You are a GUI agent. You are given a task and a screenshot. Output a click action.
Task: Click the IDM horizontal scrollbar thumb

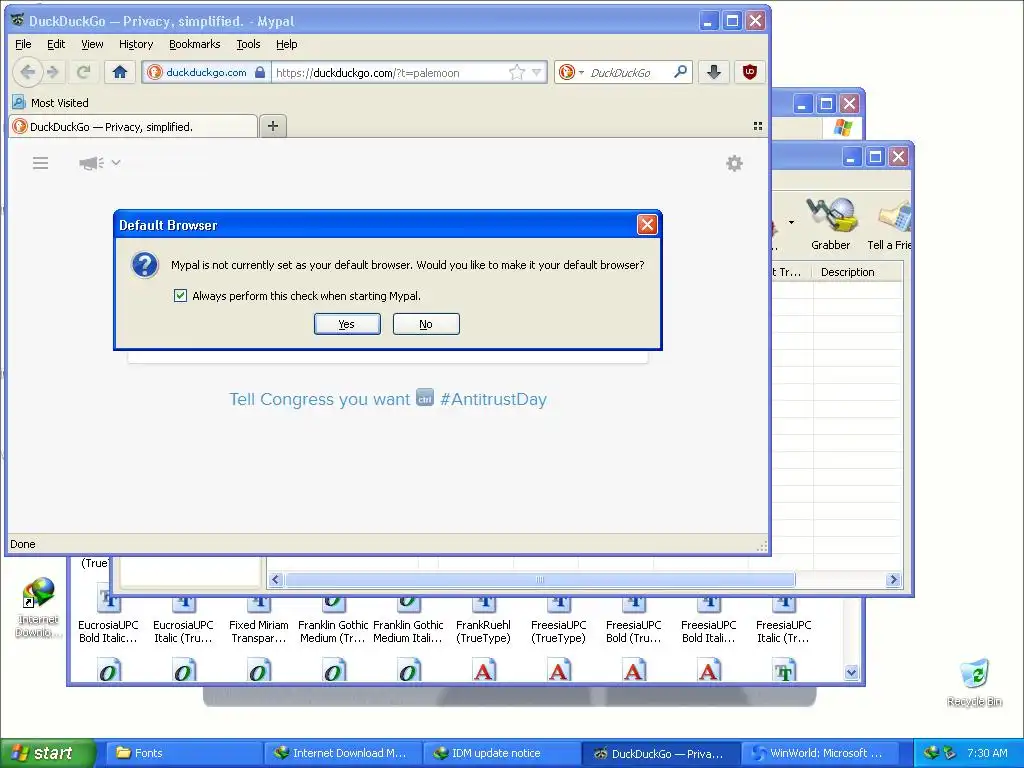coord(540,579)
